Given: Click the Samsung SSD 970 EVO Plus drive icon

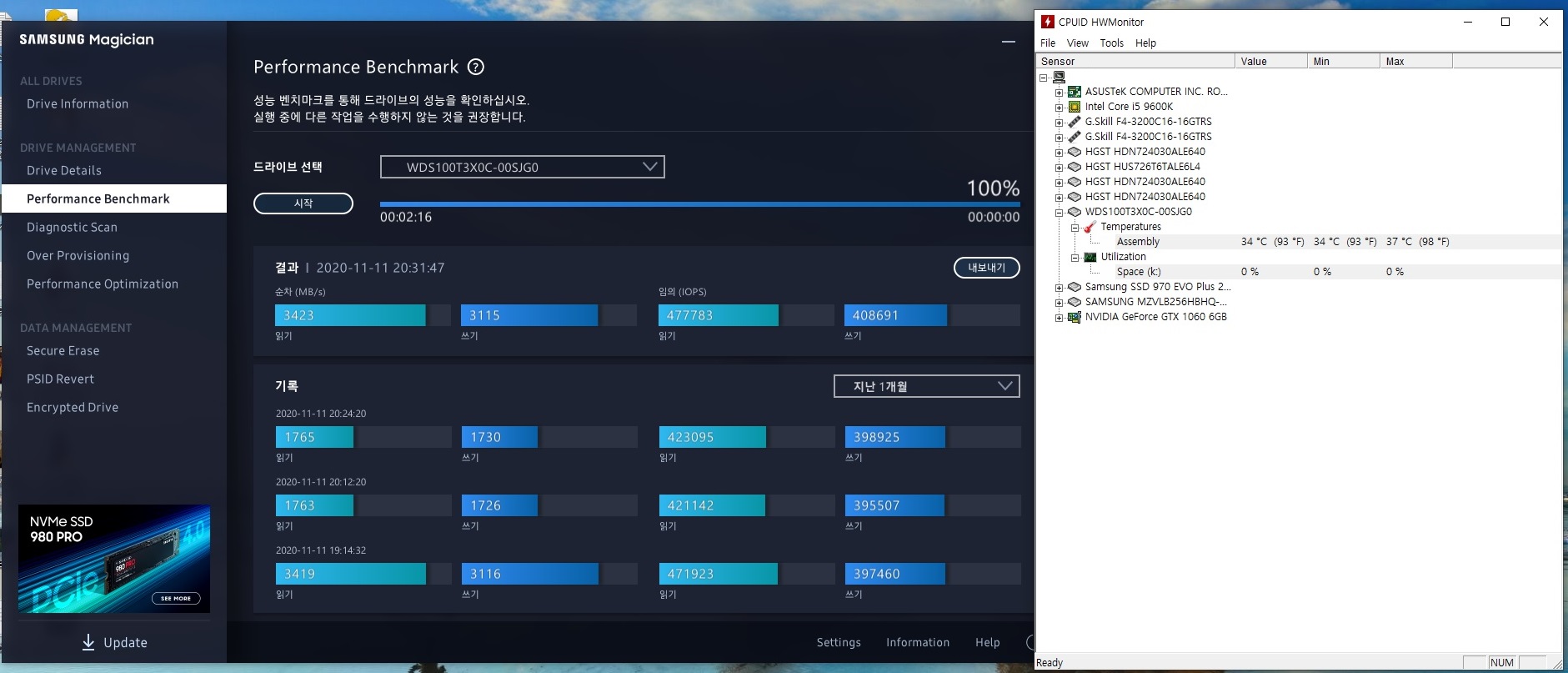Looking at the screenshot, I should (x=1075, y=287).
